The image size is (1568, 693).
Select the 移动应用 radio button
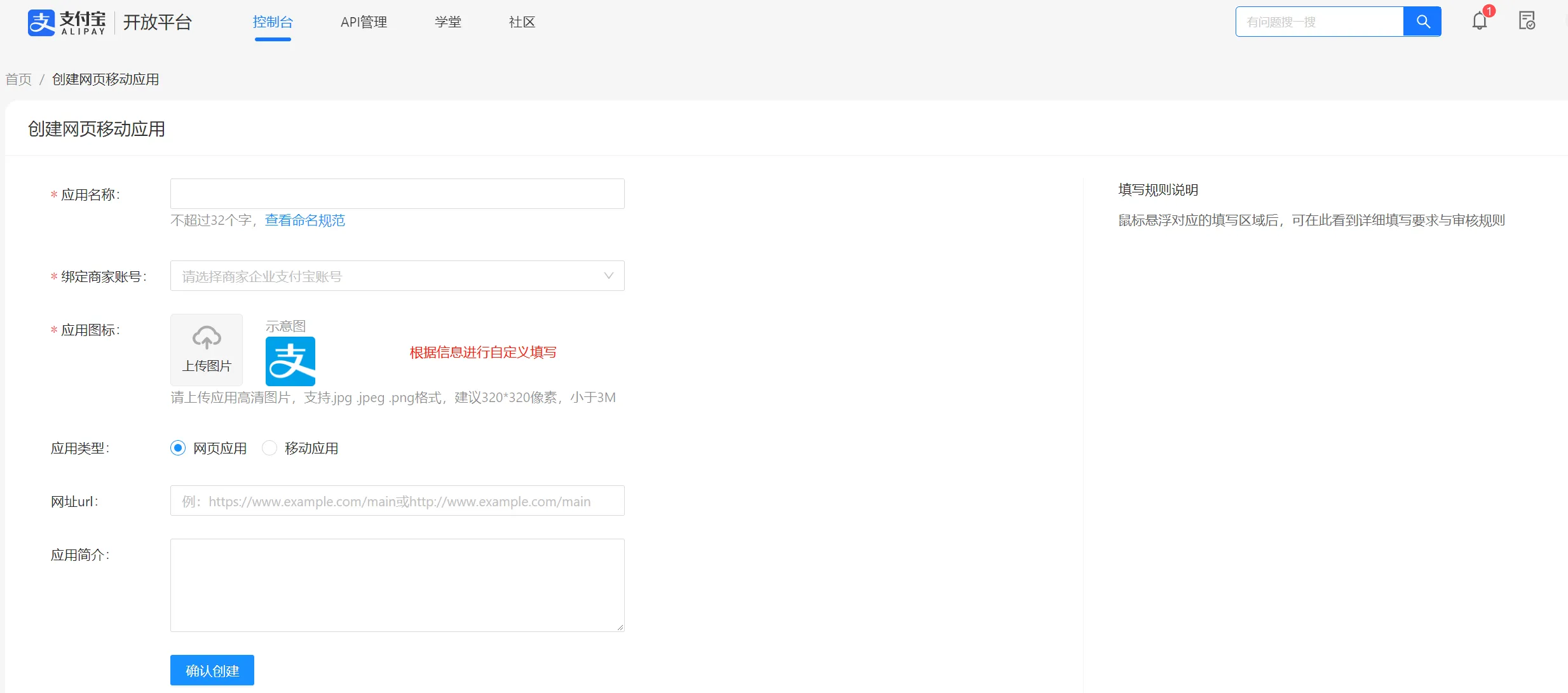click(269, 448)
